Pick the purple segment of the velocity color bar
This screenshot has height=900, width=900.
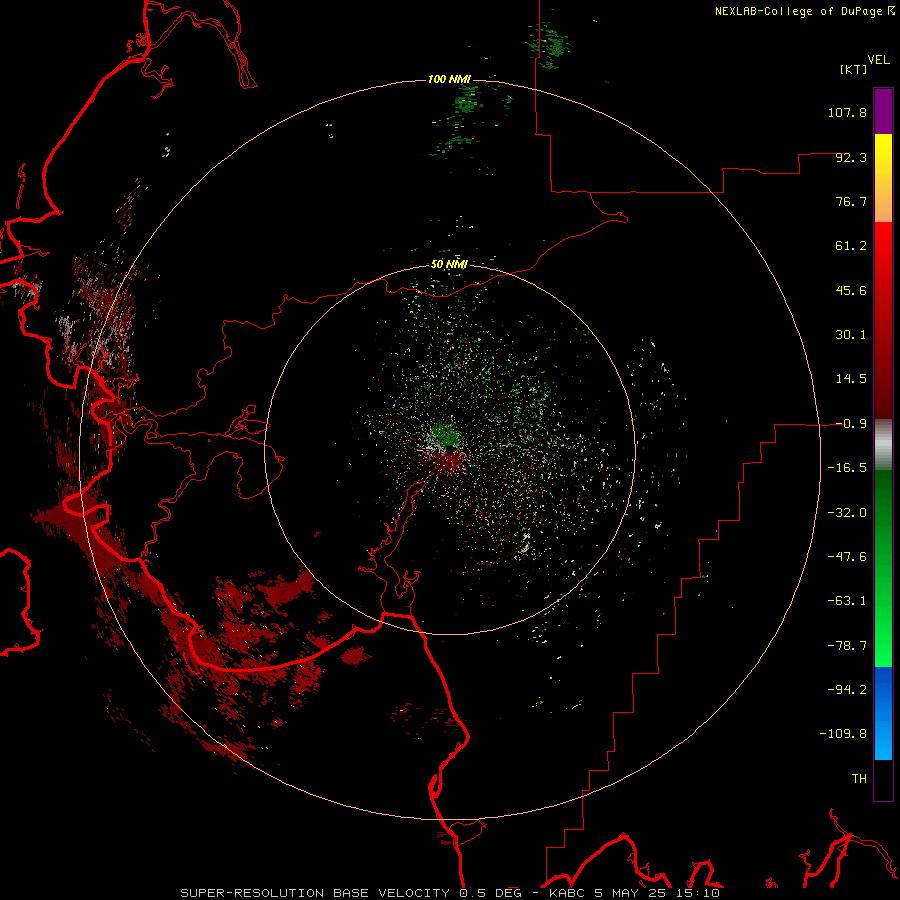(x=883, y=111)
